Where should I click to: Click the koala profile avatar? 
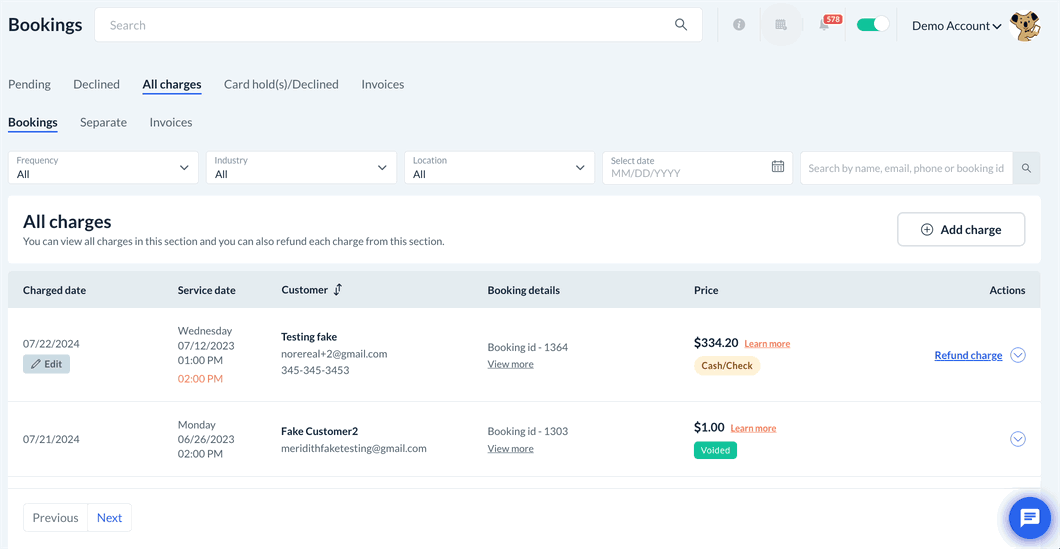[1025, 26]
